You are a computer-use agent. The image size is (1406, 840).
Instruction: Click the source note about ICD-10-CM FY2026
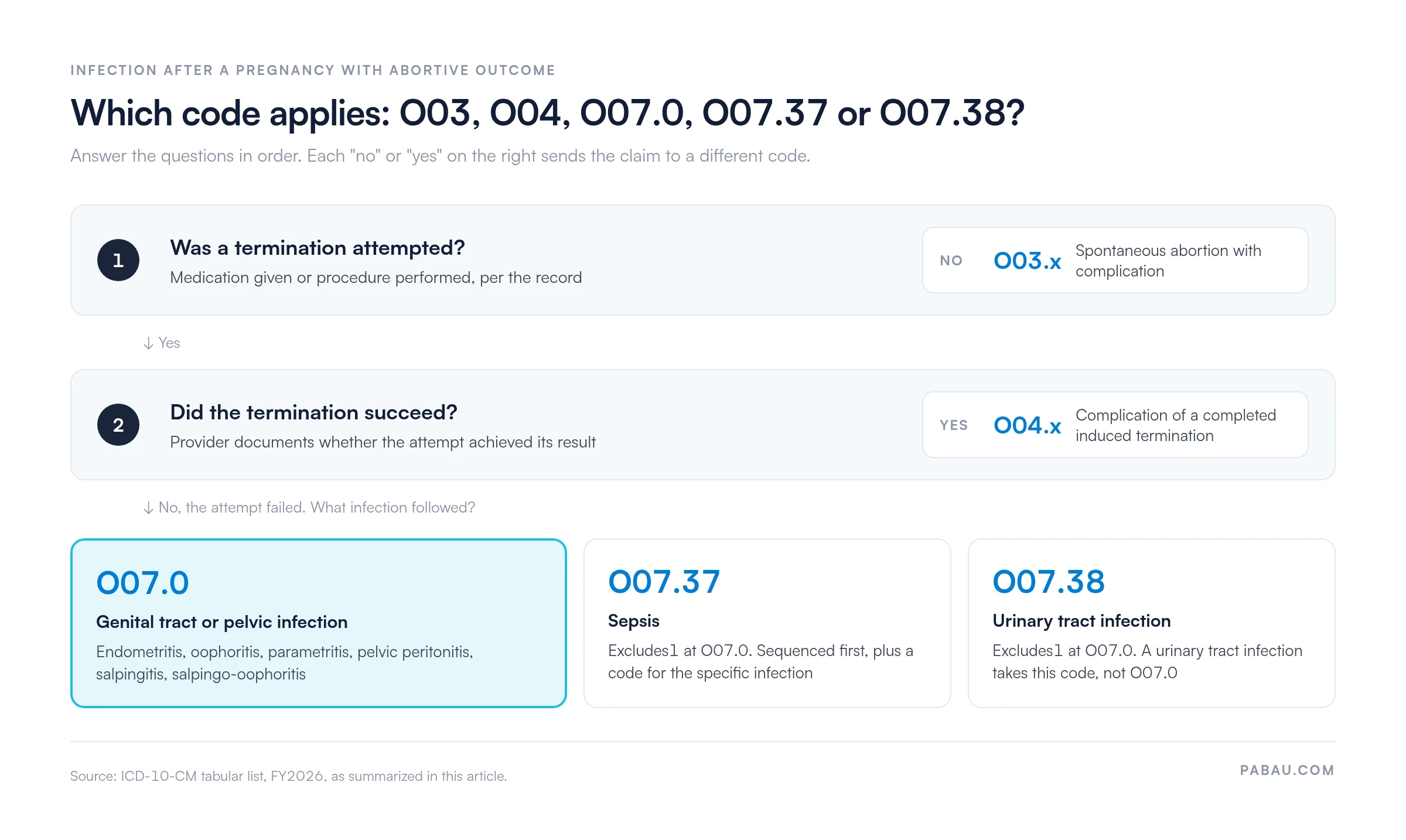coord(288,776)
